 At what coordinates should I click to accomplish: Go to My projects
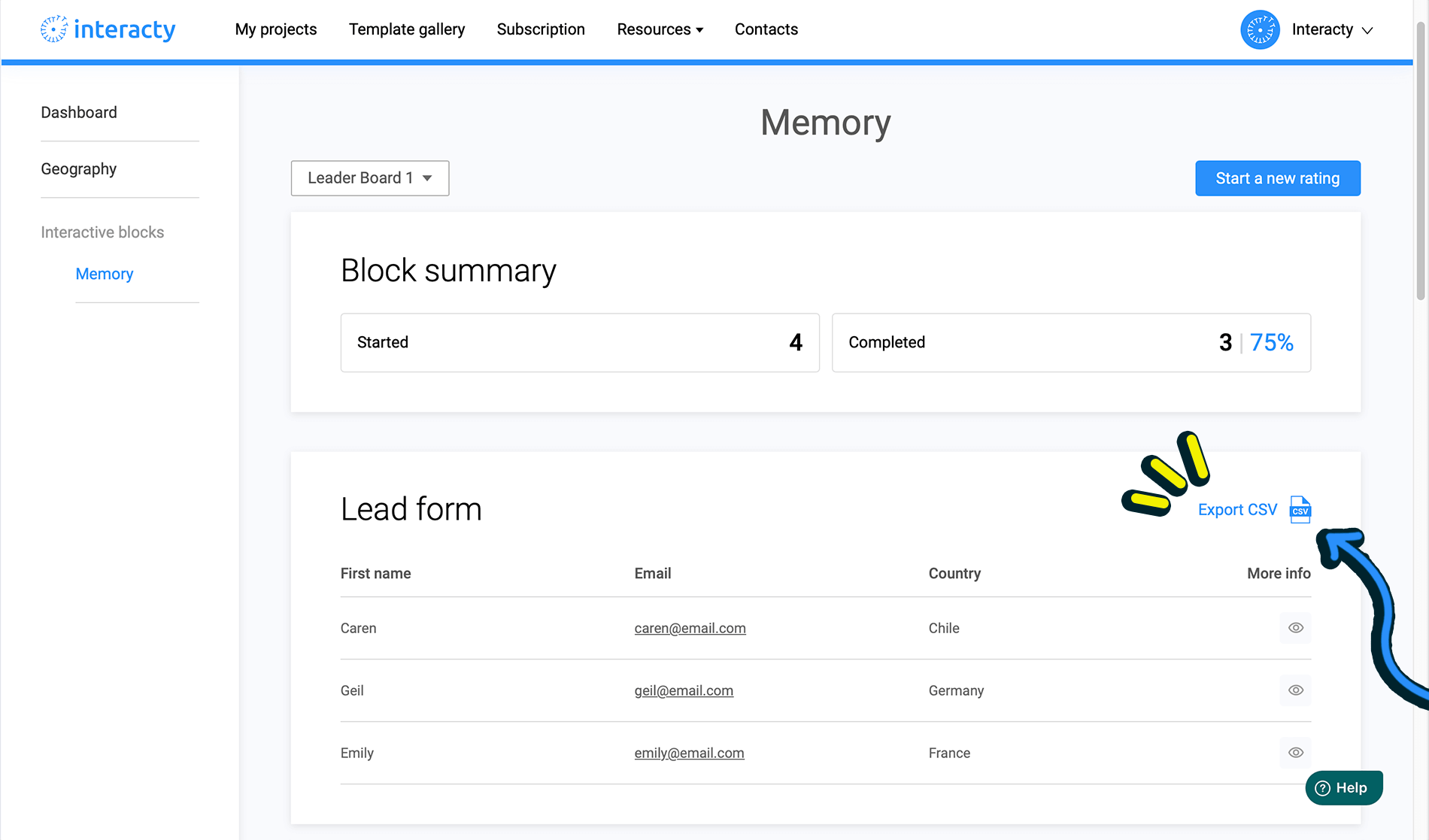point(276,29)
